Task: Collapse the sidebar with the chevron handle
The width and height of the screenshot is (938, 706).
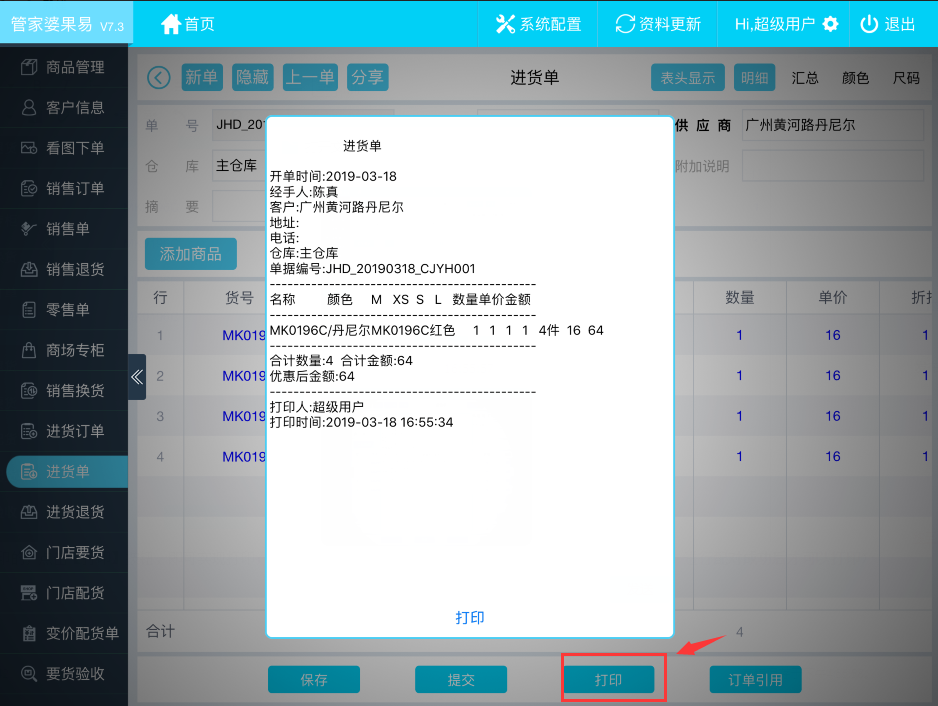Action: coord(137,377)
